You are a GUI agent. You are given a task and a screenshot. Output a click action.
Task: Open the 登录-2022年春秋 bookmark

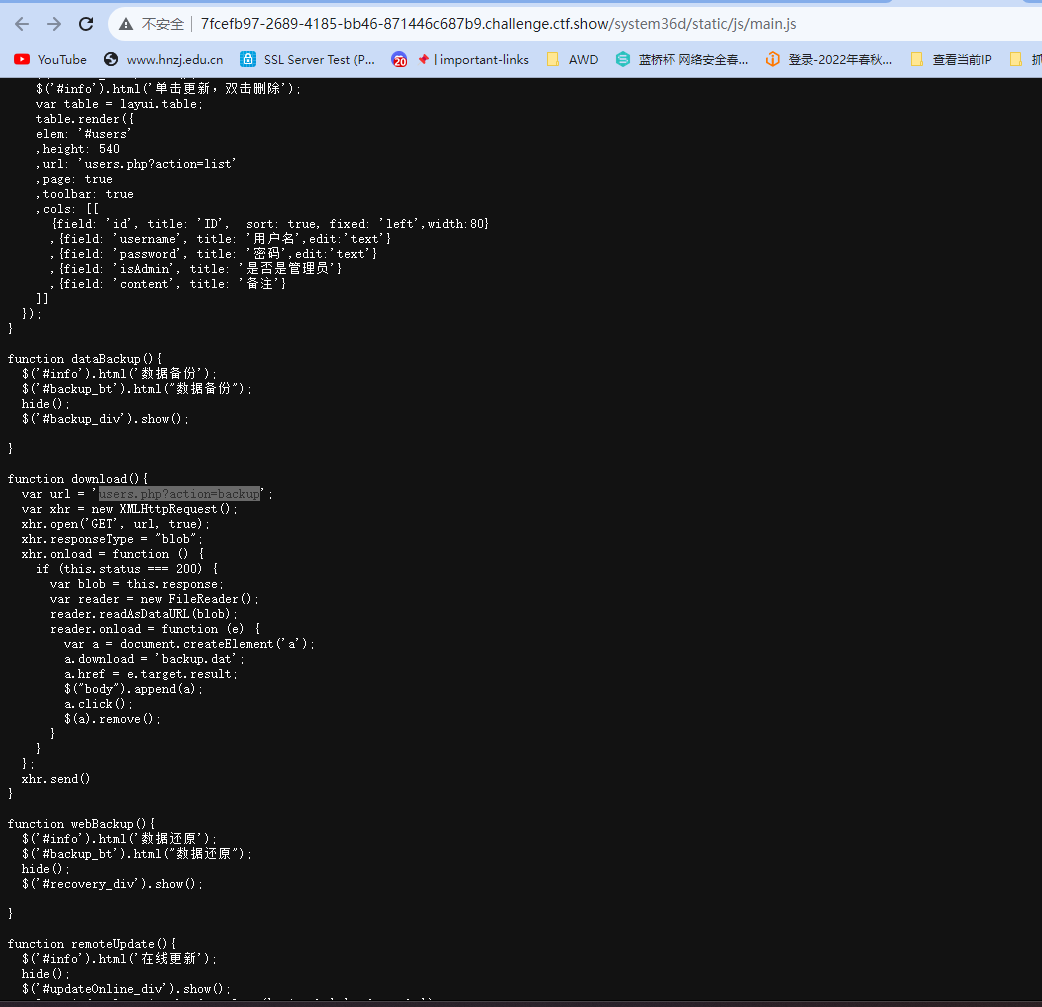(829, 60)
